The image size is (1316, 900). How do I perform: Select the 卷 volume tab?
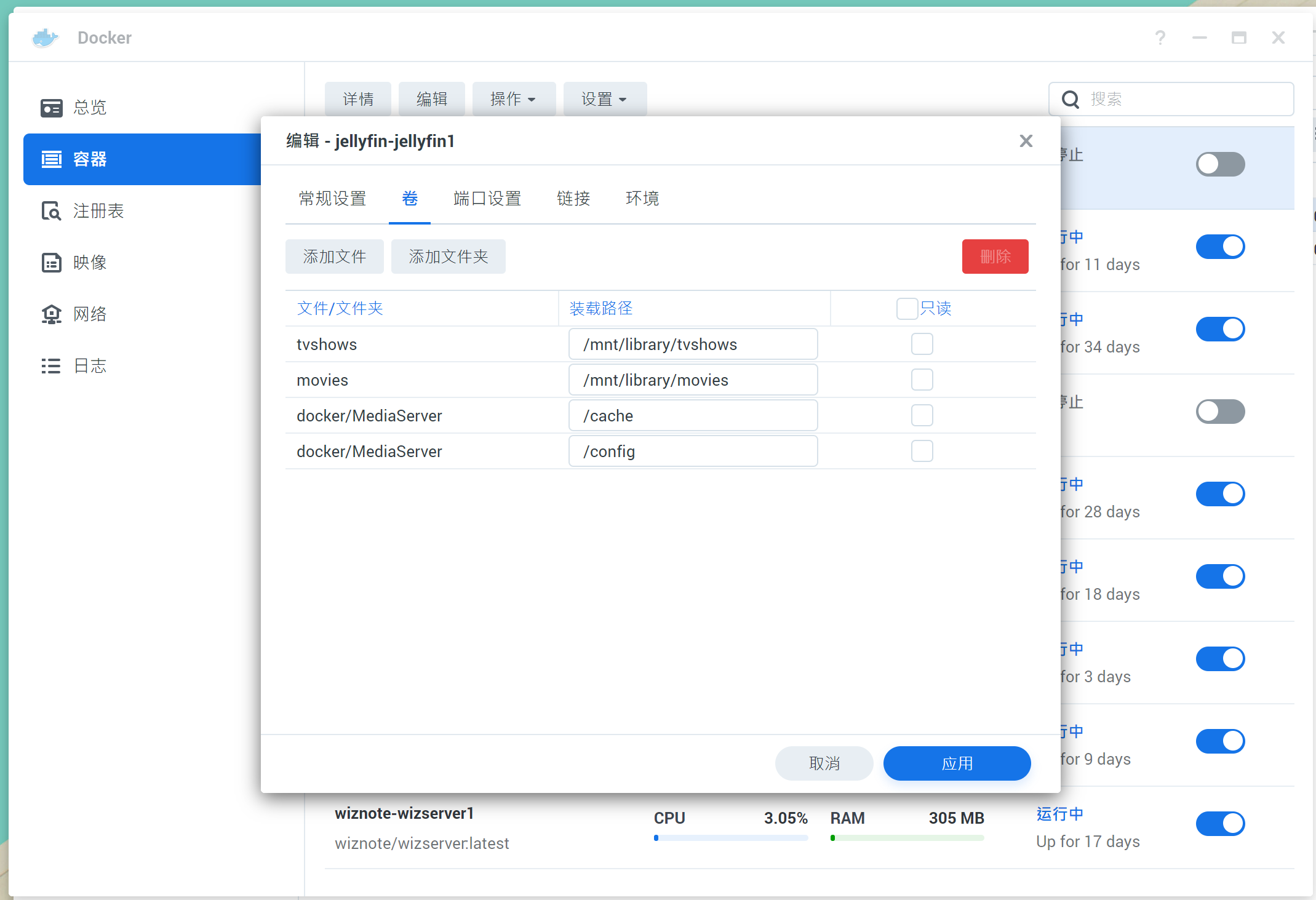[410, 198]
